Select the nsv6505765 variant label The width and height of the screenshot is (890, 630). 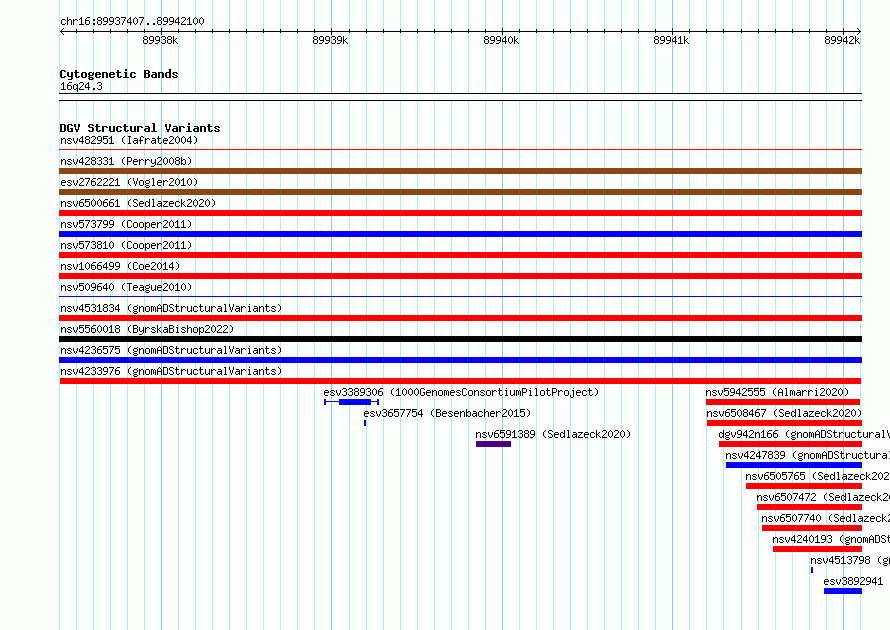tap(817, 476)
